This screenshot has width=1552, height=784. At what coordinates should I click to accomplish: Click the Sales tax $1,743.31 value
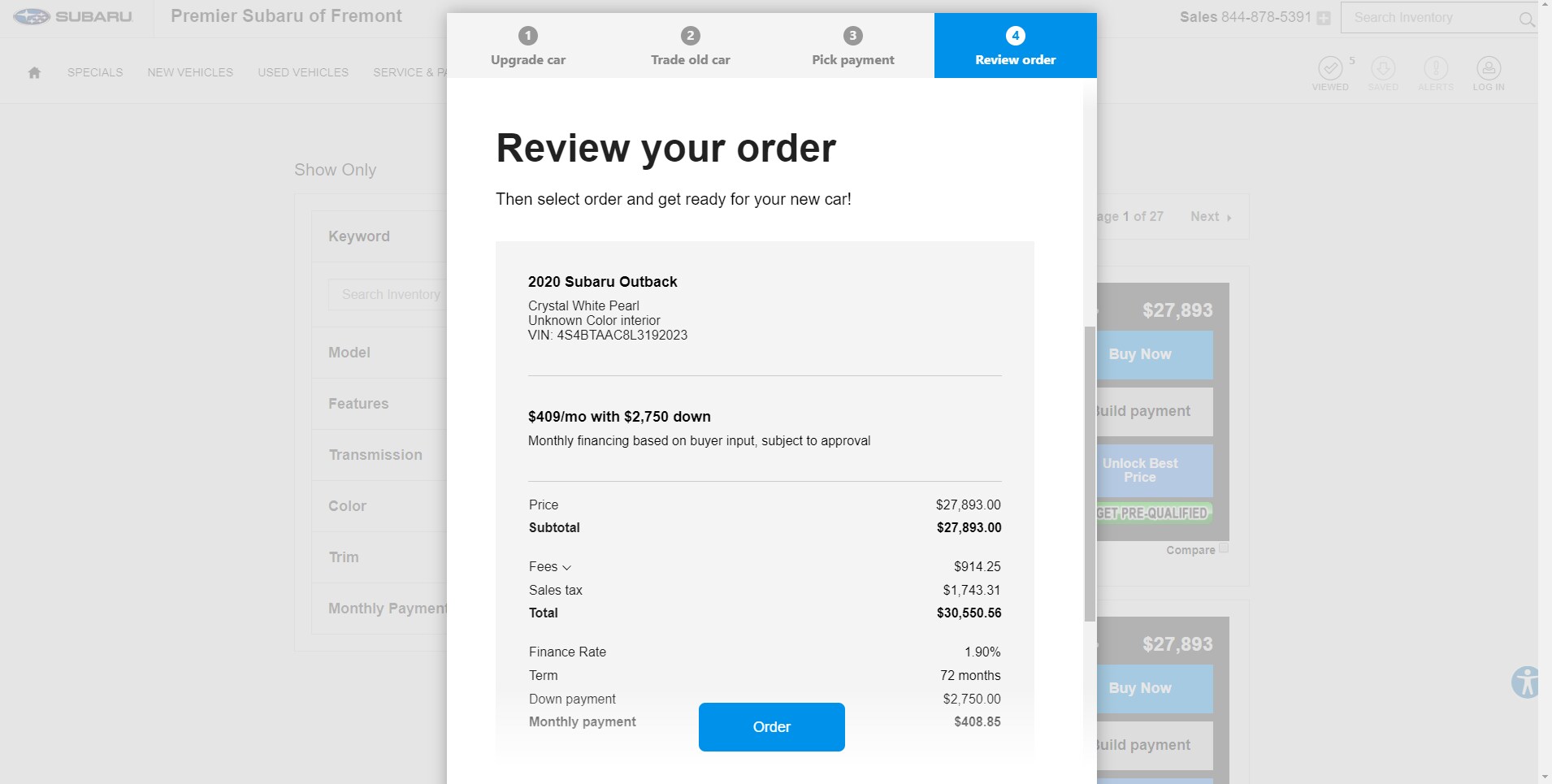pyautogui.click(x=972, y=591)
